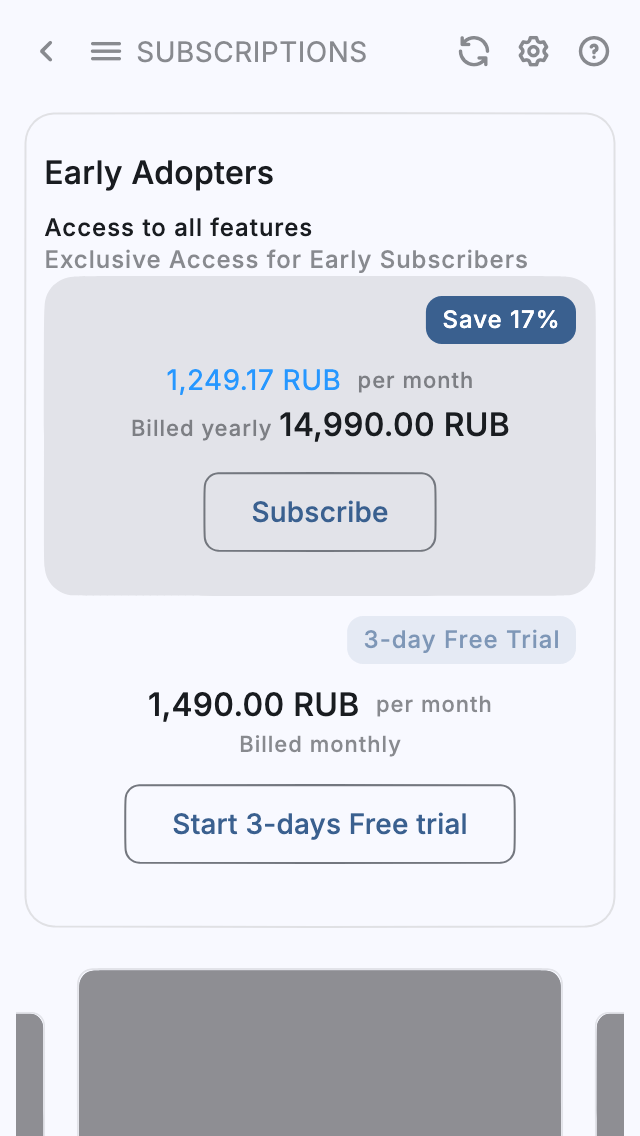Click the SUBSCRIPTIONS page title
This screenshot has height=1136, width=640.
(x=252, y=52)
